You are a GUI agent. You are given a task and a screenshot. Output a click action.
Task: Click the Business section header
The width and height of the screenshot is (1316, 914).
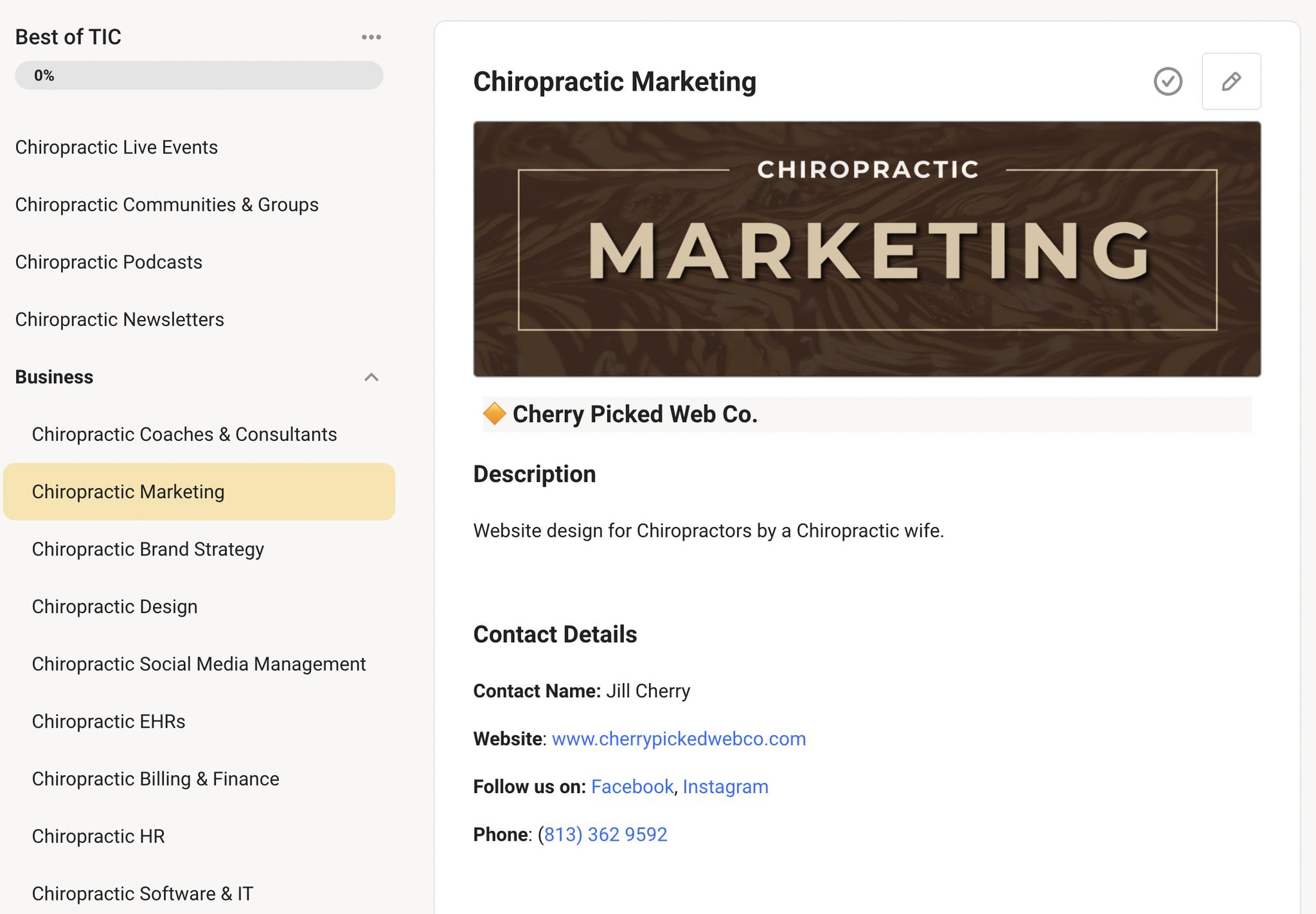click(x=54, y=377)
